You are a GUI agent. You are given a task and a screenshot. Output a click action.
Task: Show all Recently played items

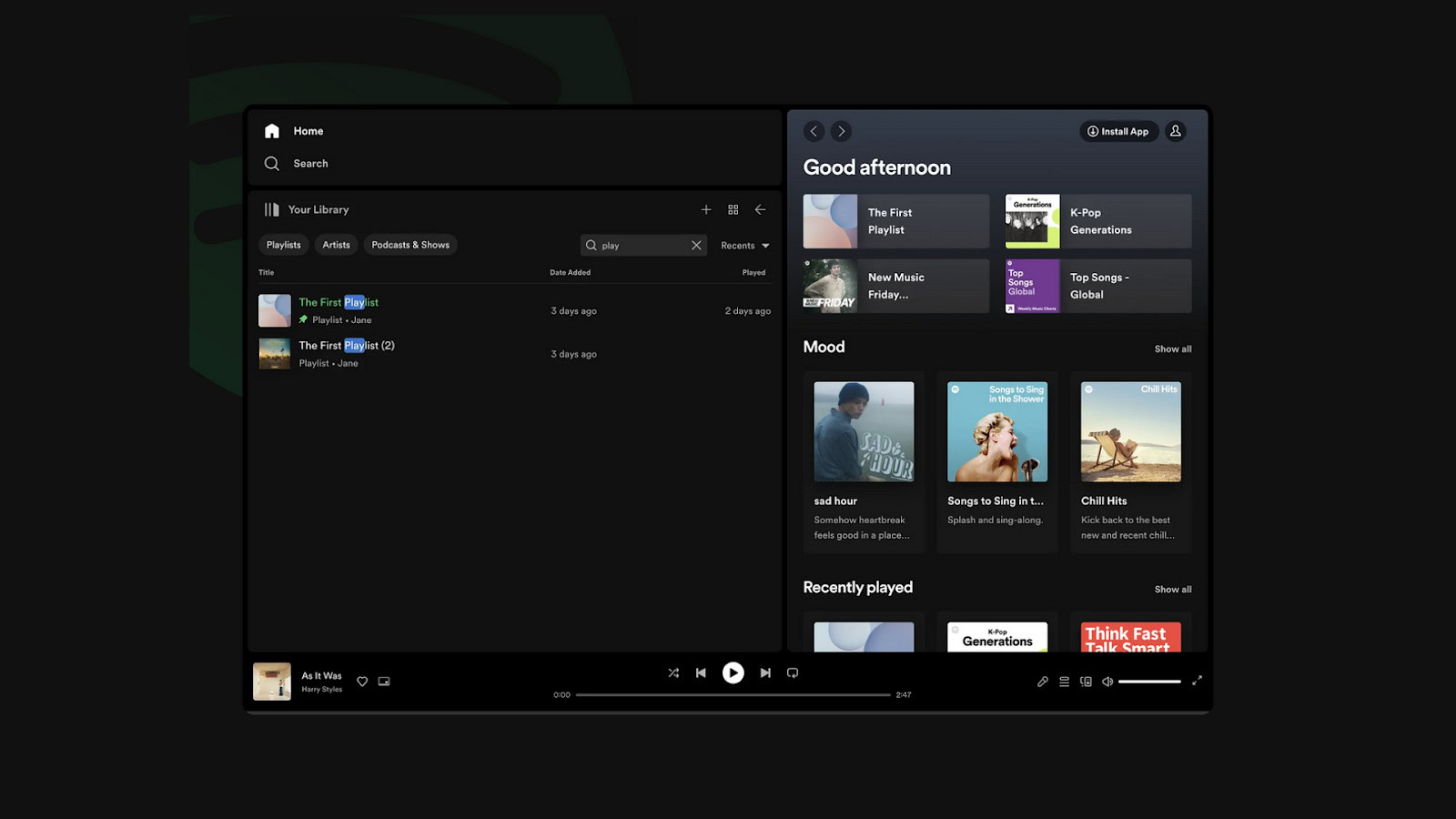click(x=1173, y=589)
